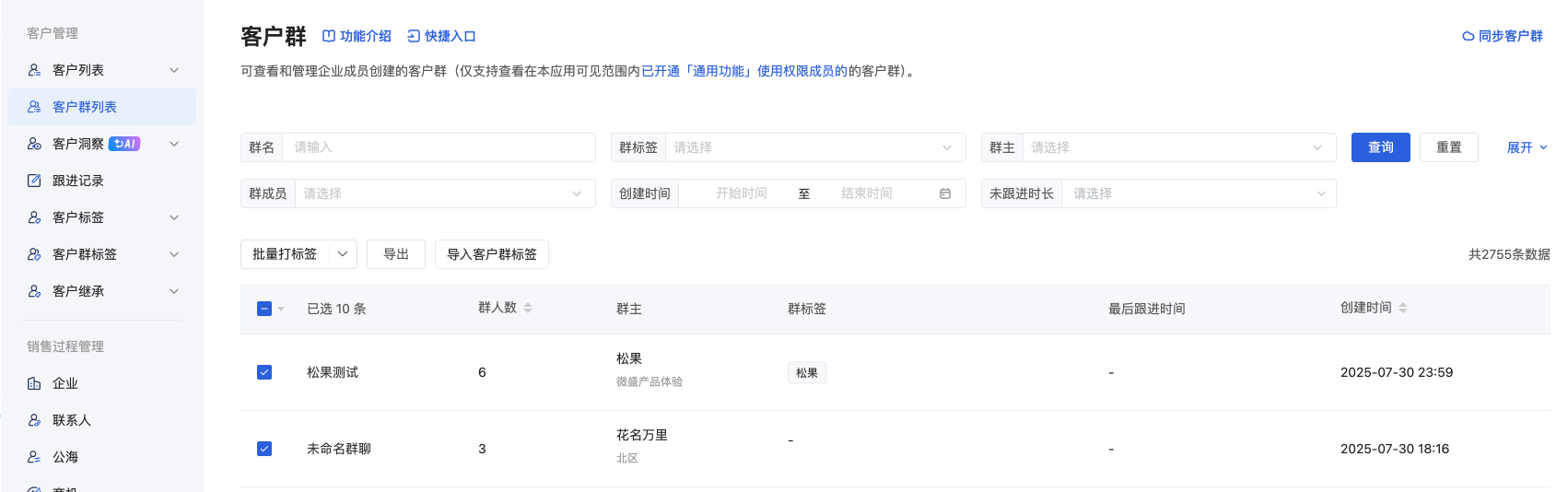Expand more filters via 展开
The image size is (1568, 492).
click(1527, 147)
